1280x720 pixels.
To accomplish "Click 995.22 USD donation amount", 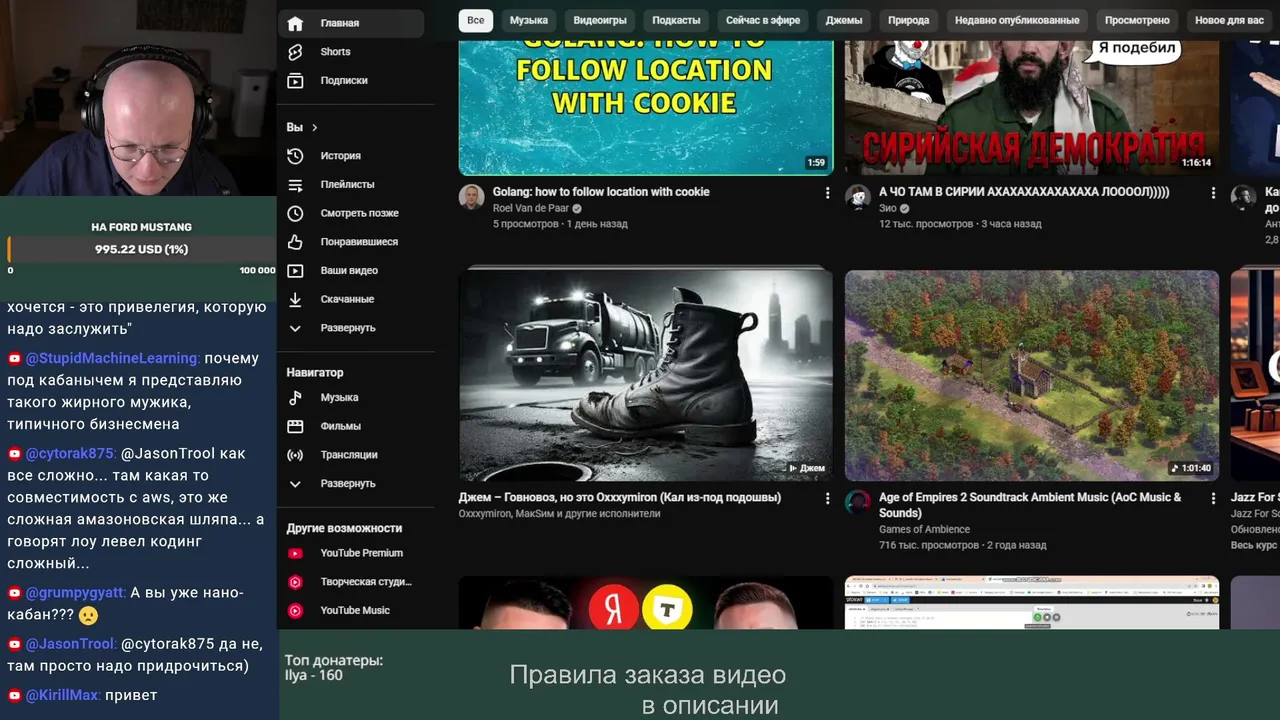I will tap(141, 249).
